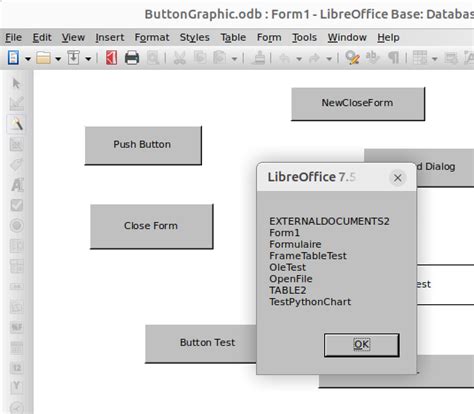Expand the Open recent files dropdown arrow
Image resolution: width=474 pixels, height=414 pixels.
point(58,59)
